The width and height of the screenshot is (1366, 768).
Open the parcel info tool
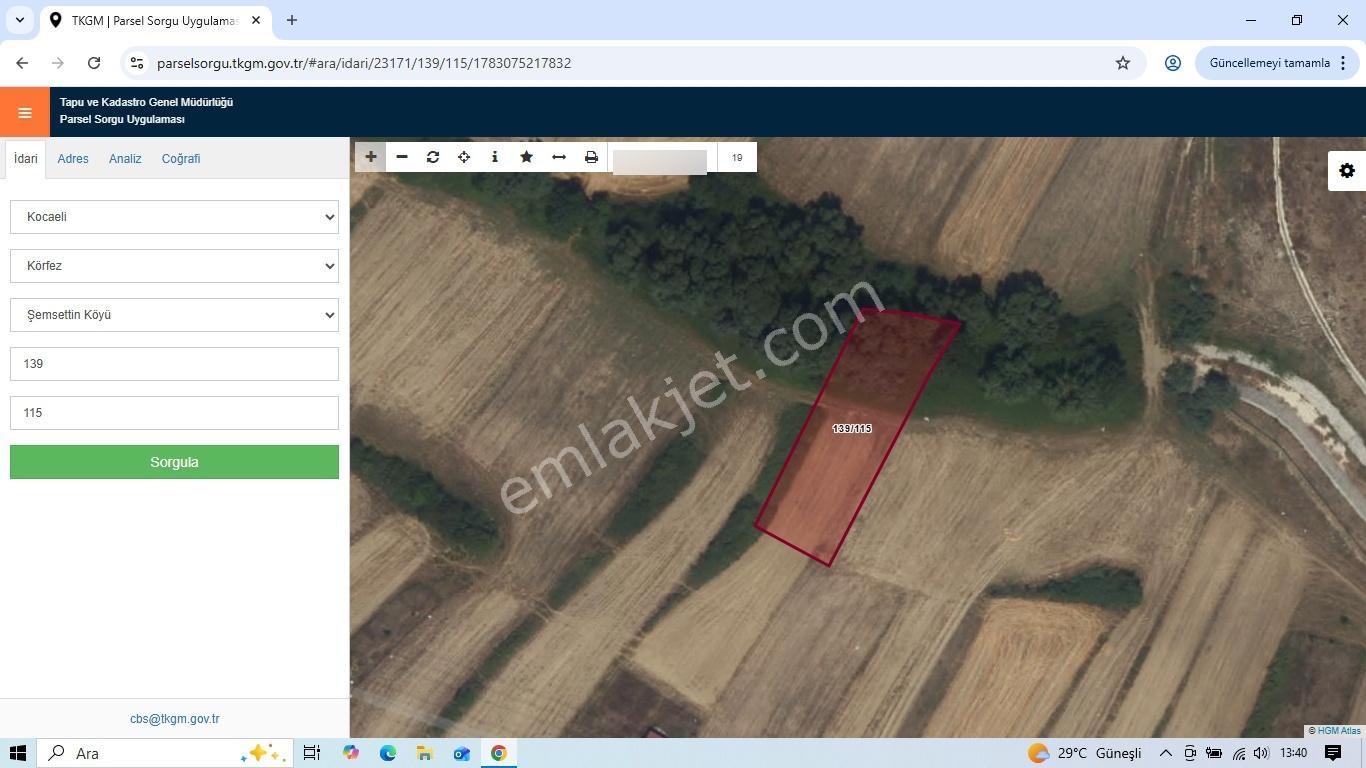(495, 157)
